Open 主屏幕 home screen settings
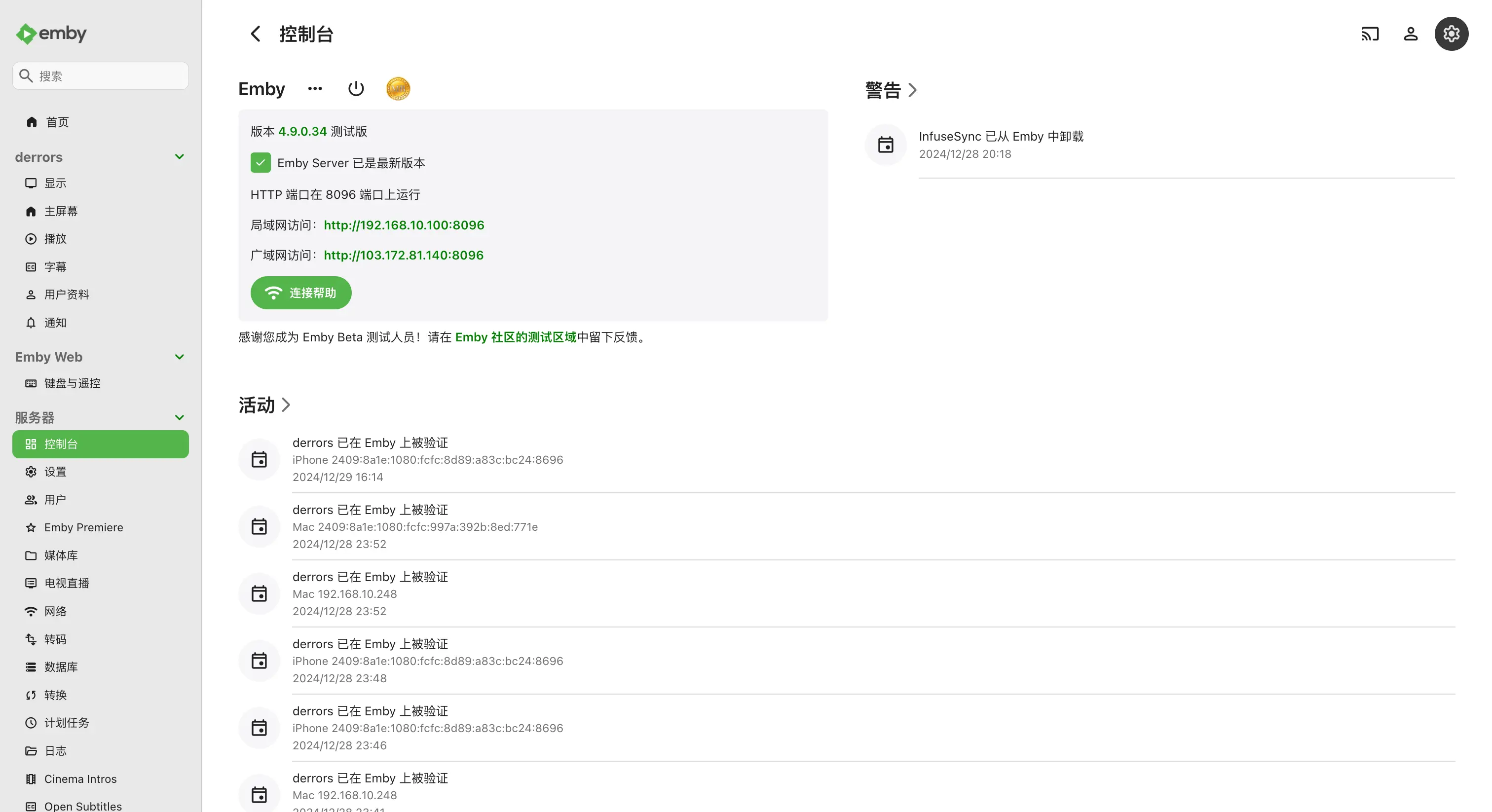1492x812 pixels. 100,212
